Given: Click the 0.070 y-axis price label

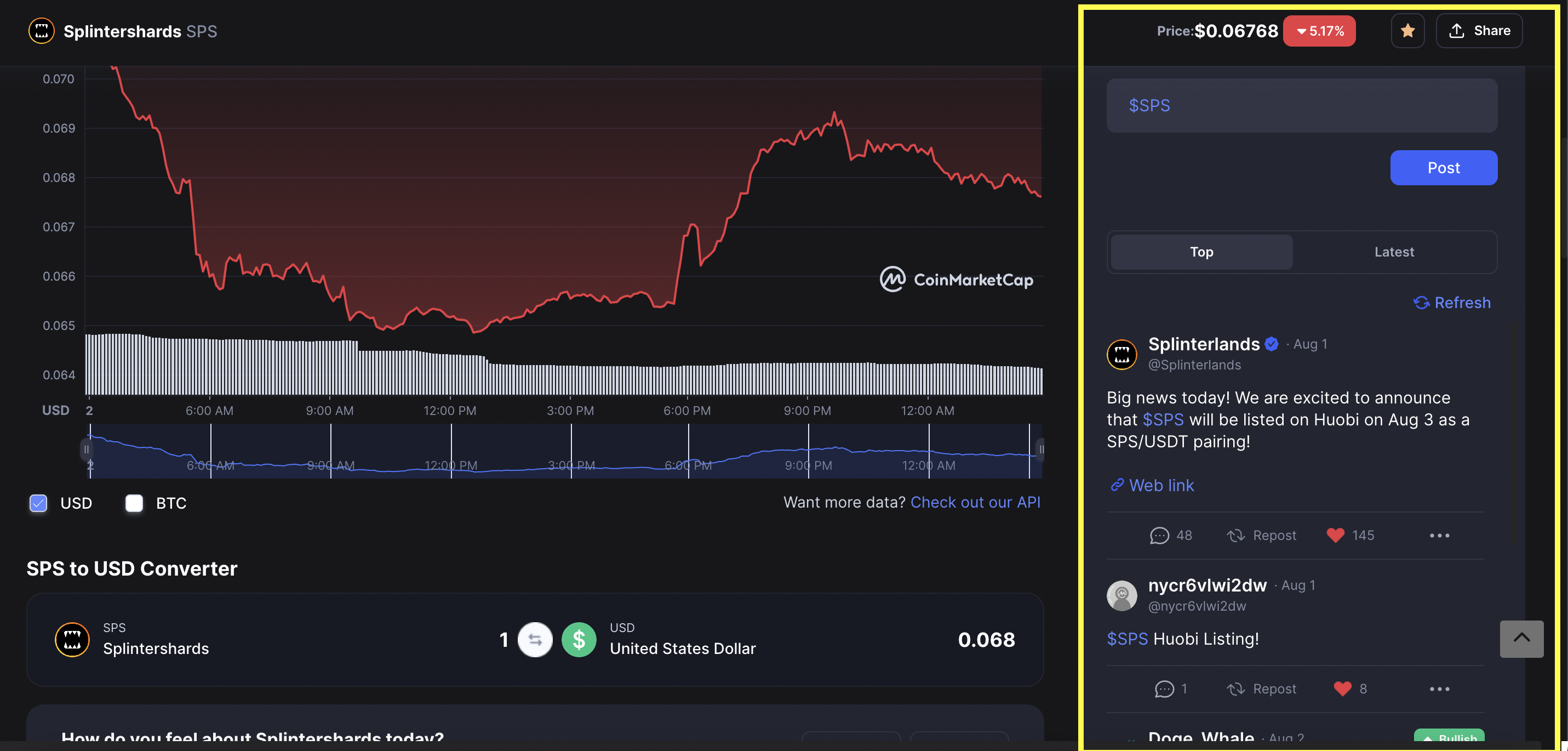Looking at the screenshot, I should [x=59, y=78].
